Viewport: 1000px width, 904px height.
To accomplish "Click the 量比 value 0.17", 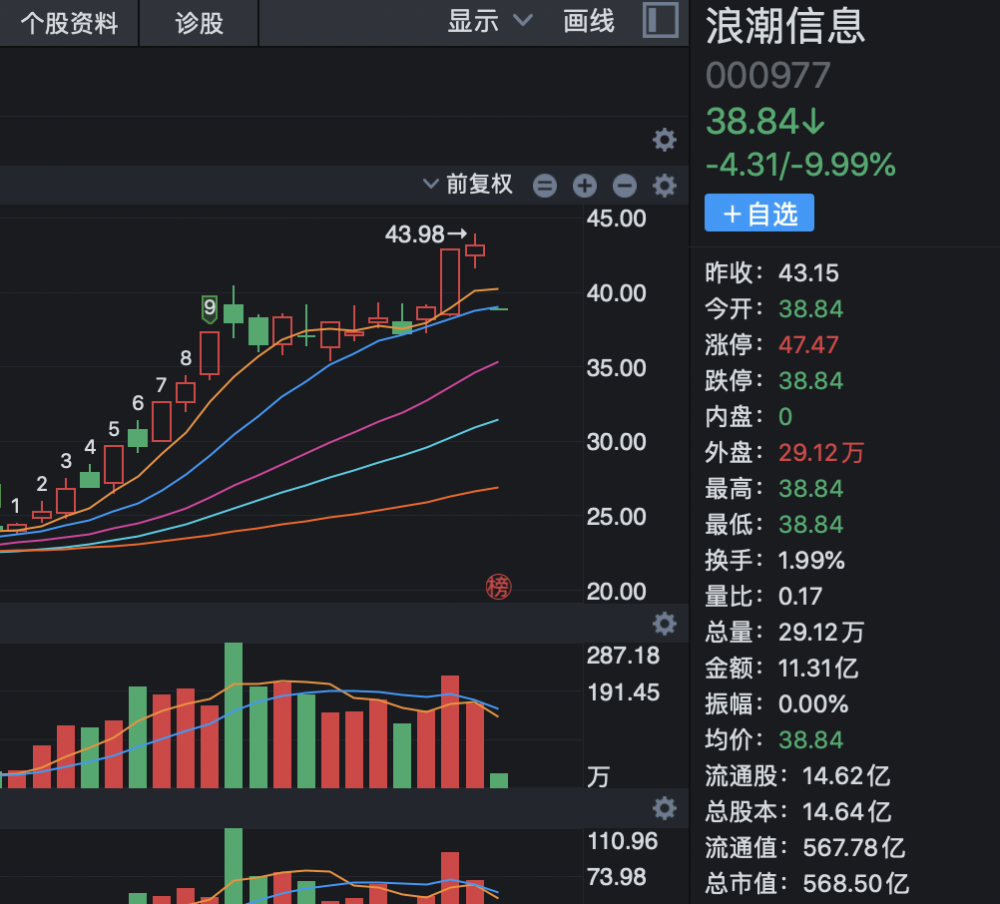I will click(800, 596).
